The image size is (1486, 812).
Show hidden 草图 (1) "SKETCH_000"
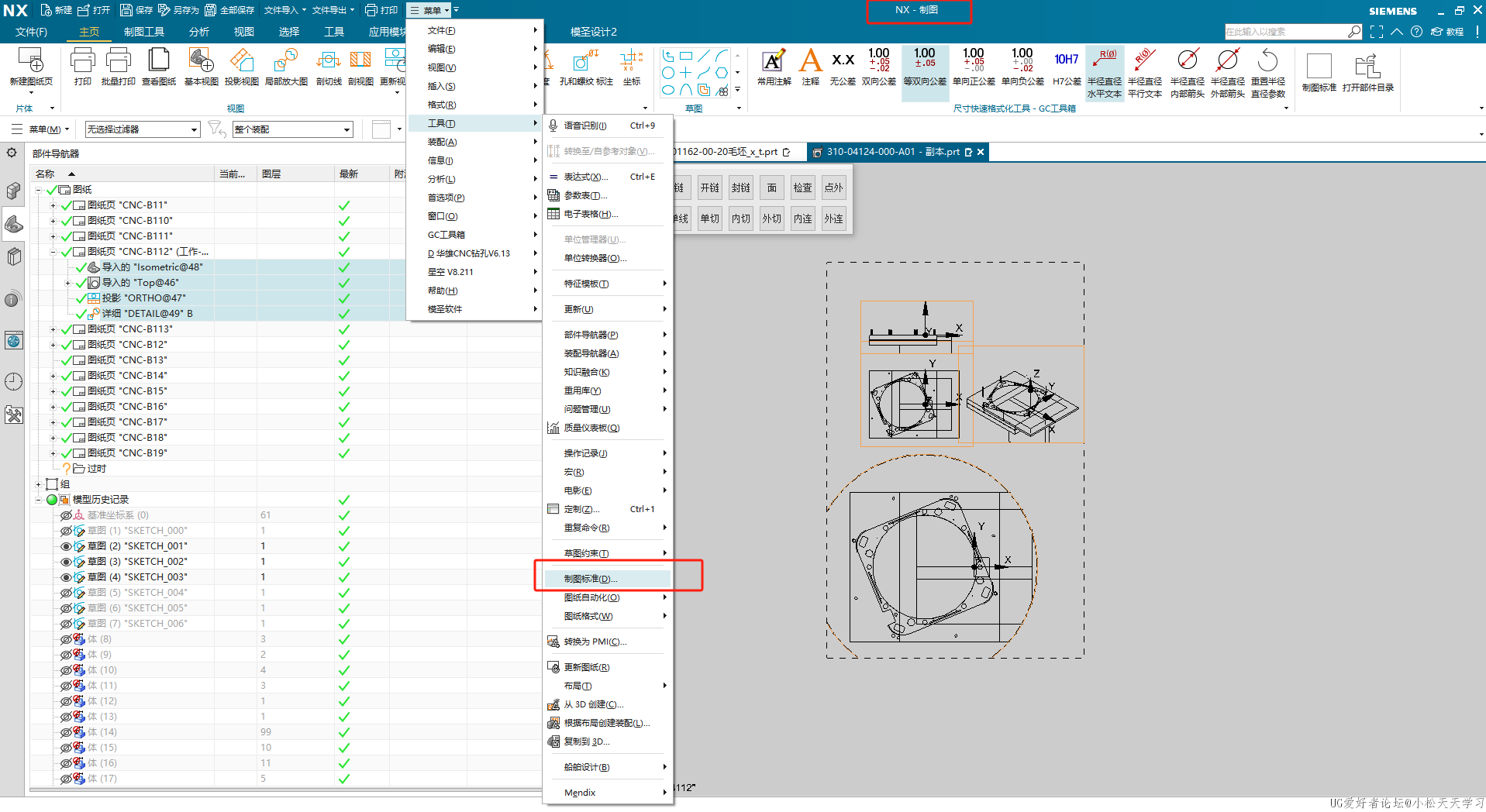67,531
